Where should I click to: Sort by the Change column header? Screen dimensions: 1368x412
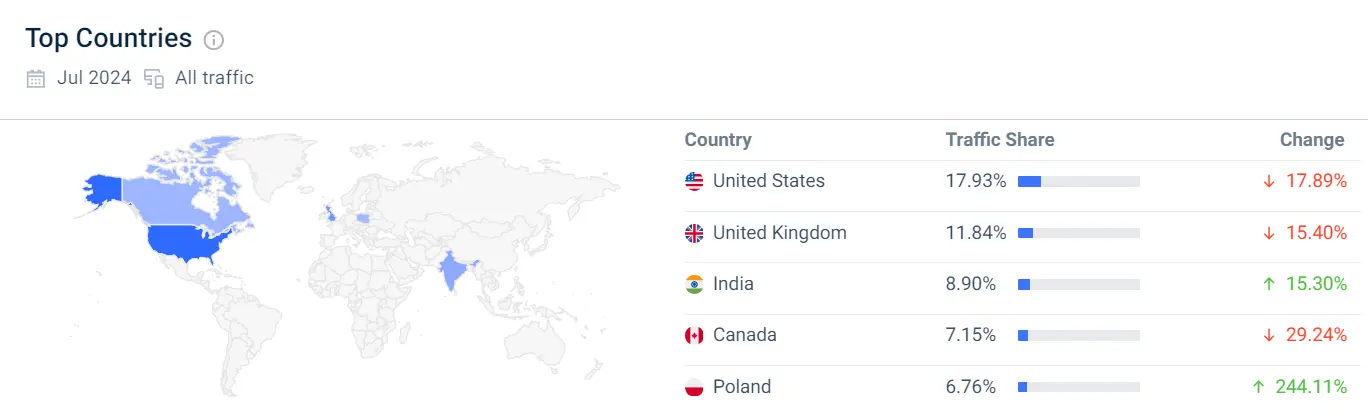(1312, 140)
